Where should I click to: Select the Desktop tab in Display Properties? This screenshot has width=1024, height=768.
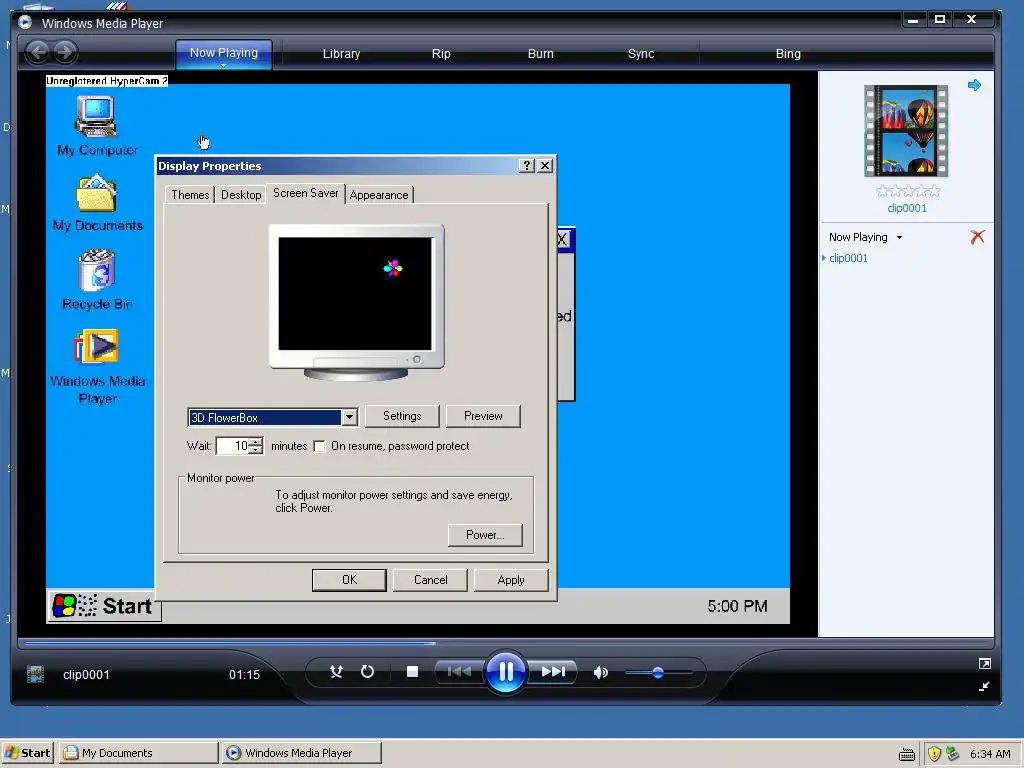[241, 195]
